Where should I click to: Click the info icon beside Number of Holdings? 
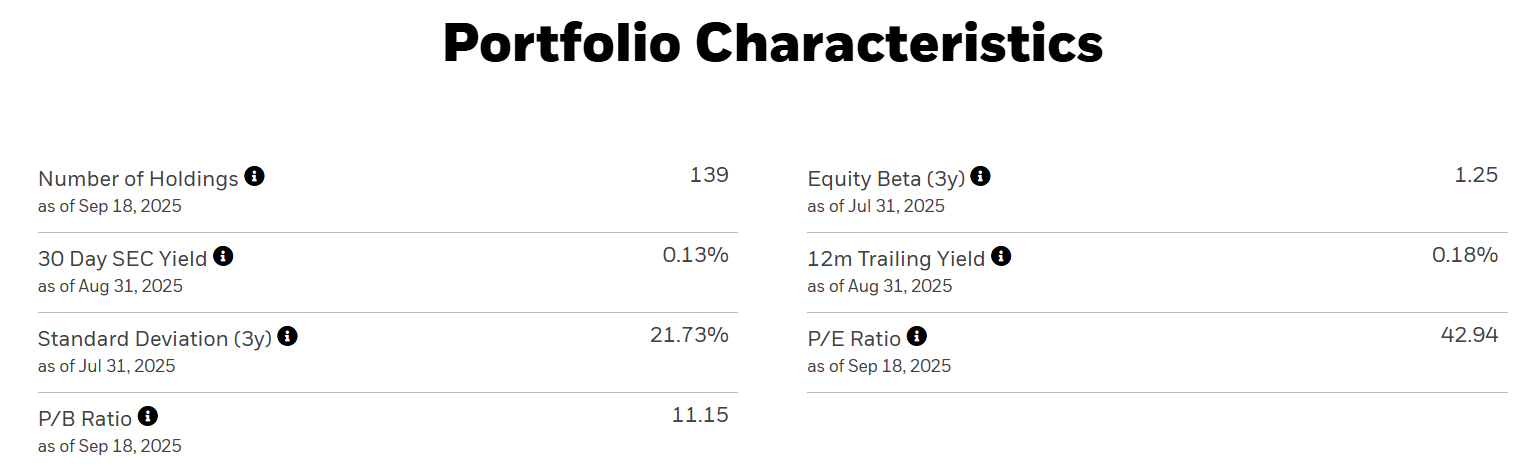click(255, 177)
